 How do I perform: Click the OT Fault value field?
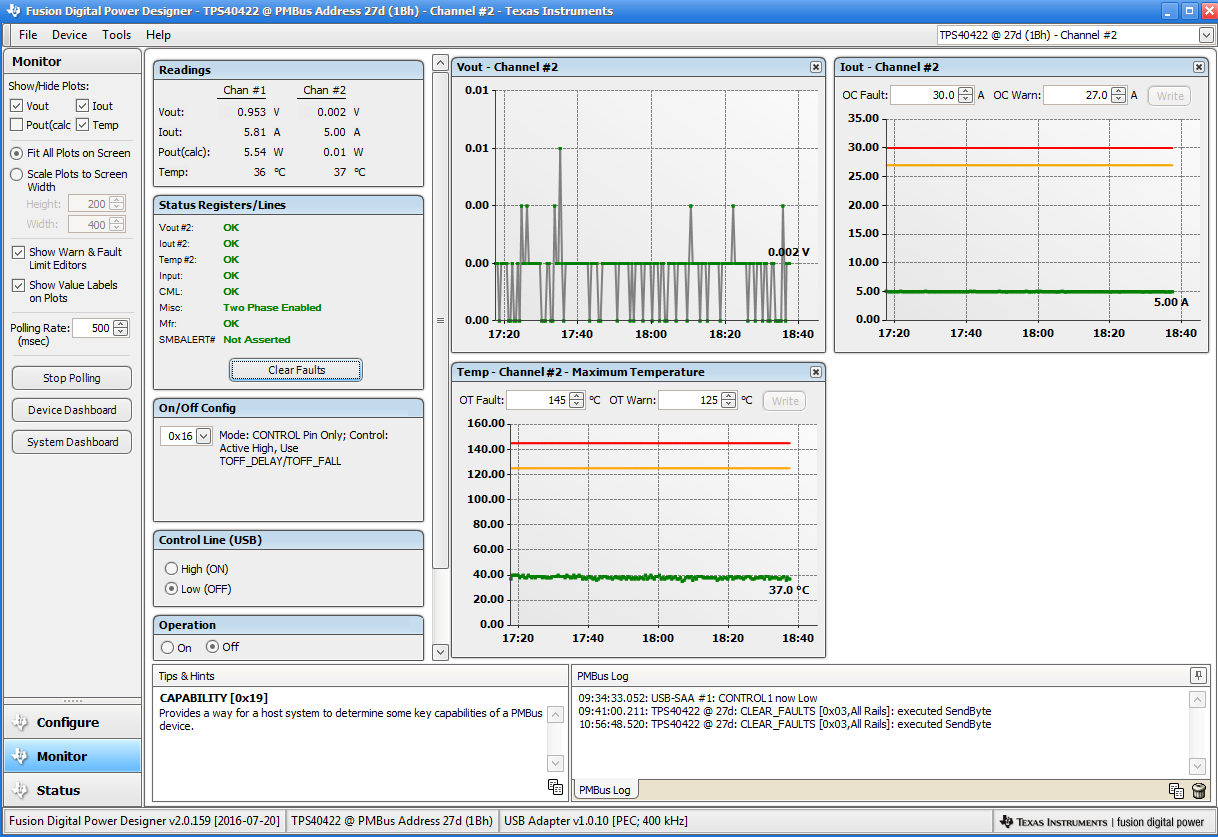pos(537,400)
